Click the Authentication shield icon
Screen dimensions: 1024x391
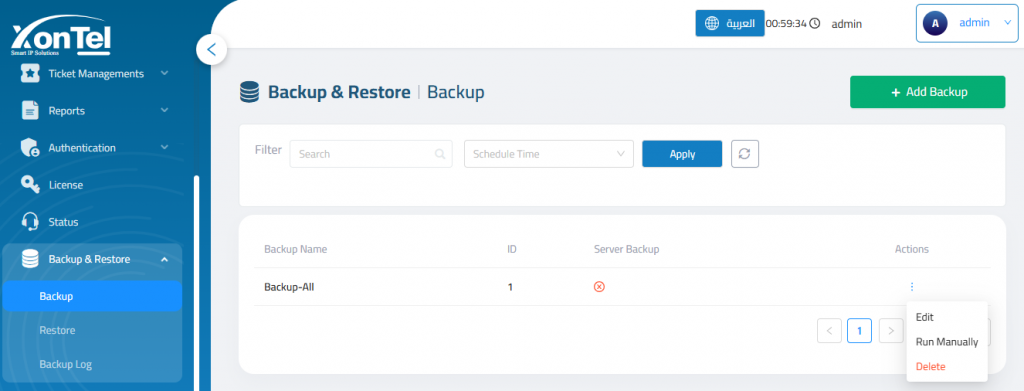coord(30,148)
